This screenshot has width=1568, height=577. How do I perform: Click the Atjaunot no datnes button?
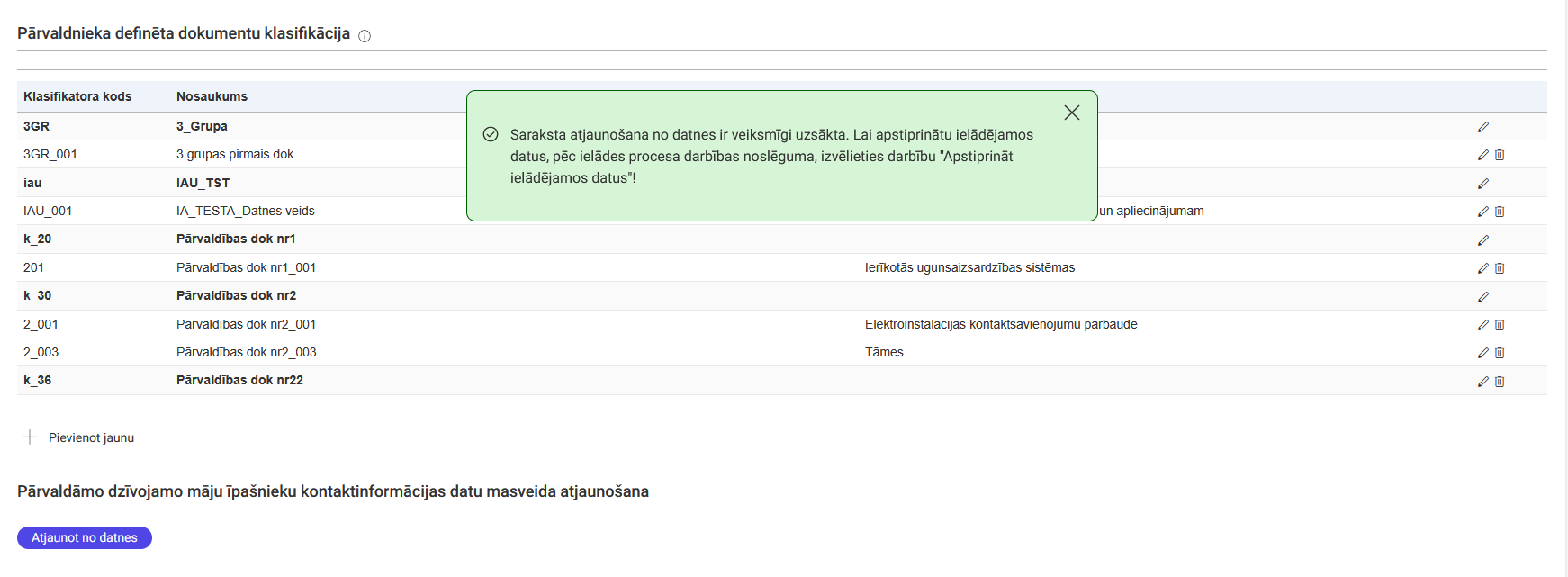[x=85, y=537]
